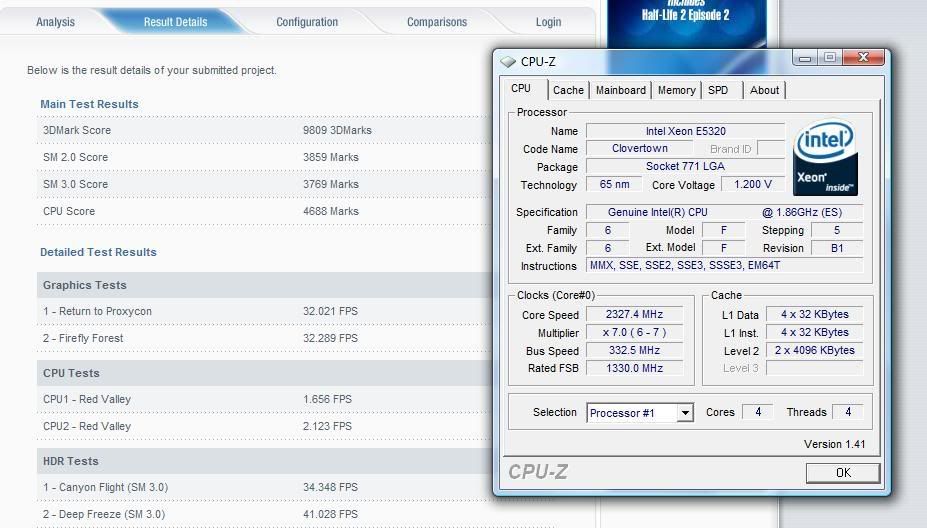
Task: Click the instructions list MMX, SSE field
Action: coord(724,265)
